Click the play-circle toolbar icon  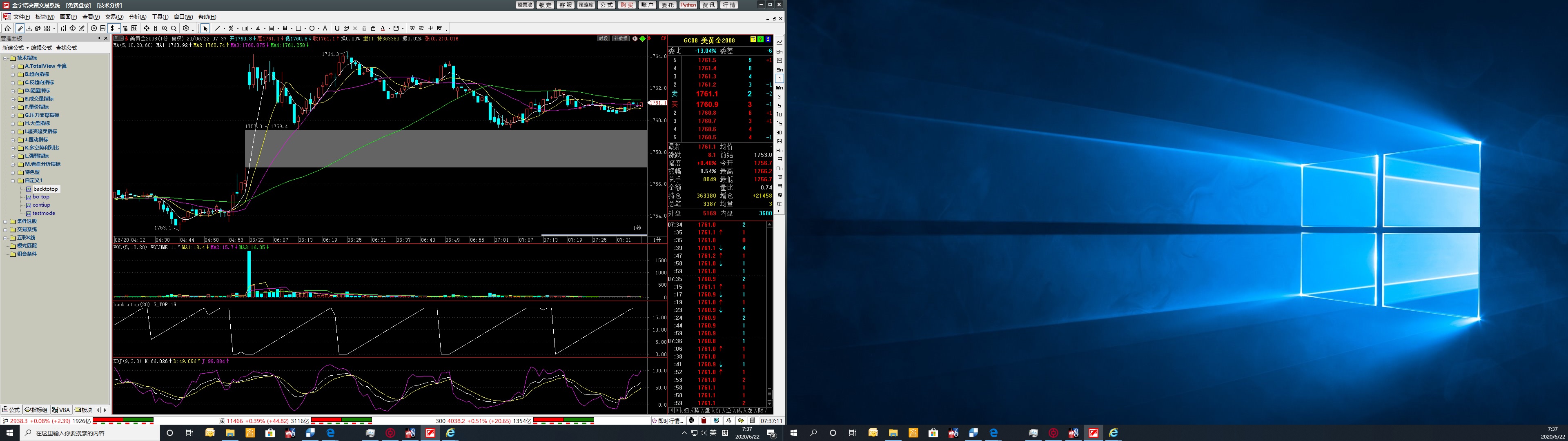pos(94,28)
